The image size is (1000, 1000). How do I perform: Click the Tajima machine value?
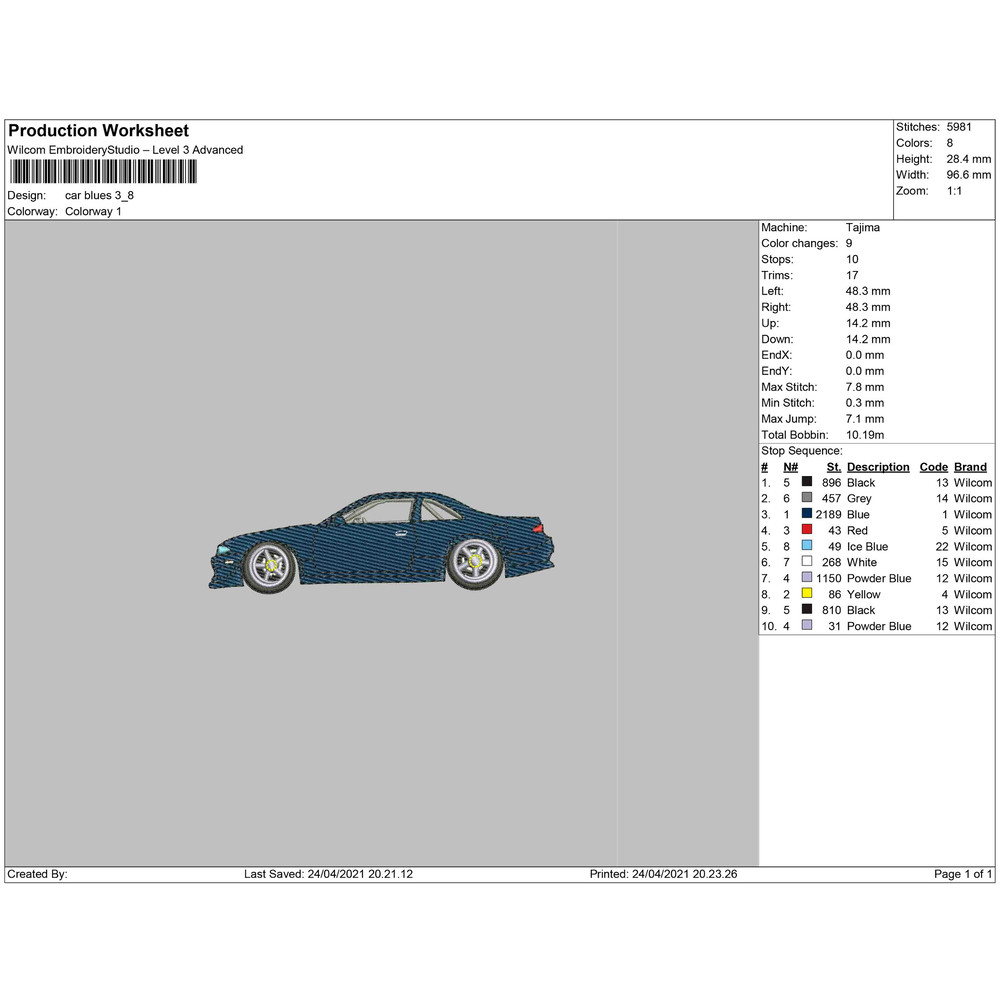tap(862, 228)
